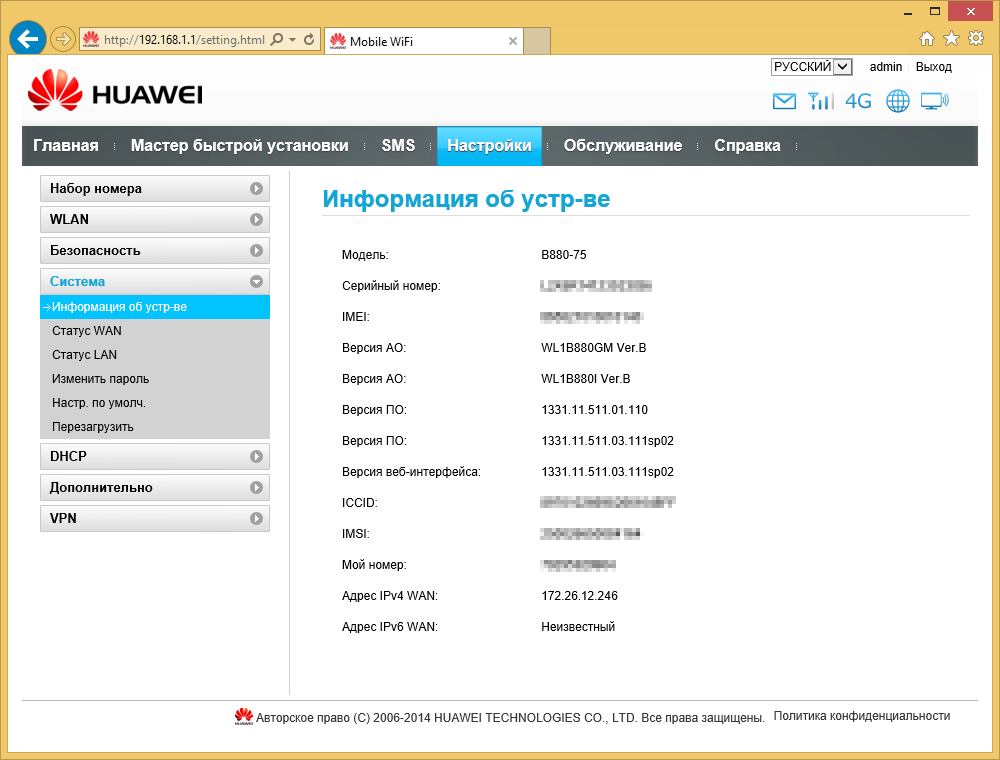Screen dimensions: 1000x760
Task: Select the Mobile WiFi tab
Action: point(423,41)
